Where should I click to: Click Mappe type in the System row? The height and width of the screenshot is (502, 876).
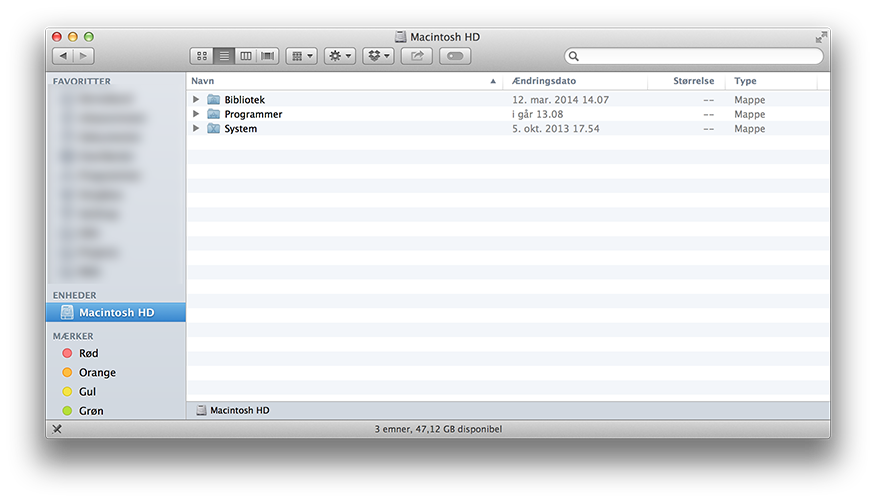click(750, 129)
